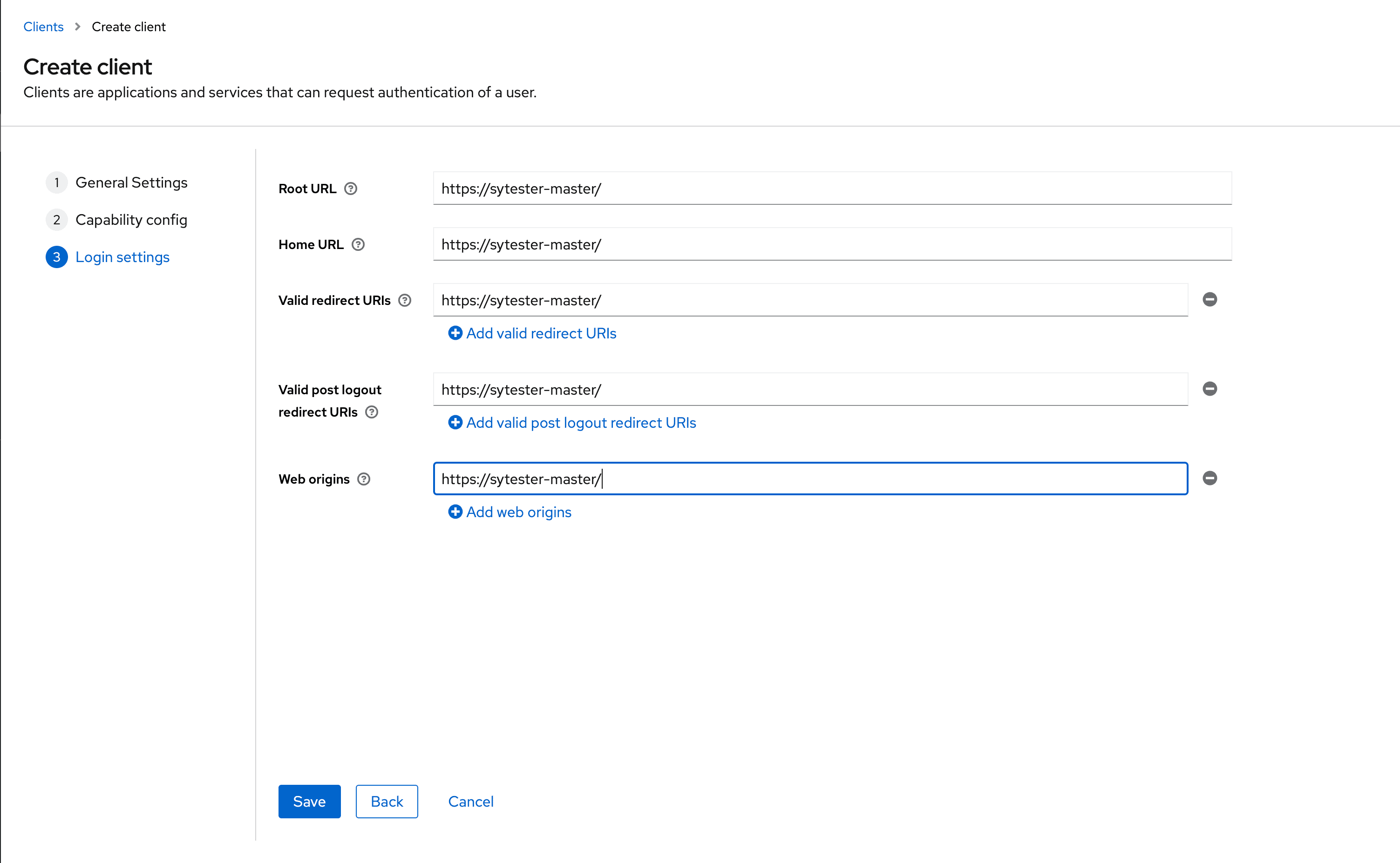Click the plus icon before Add valid redirect URIs

point(455,333)
